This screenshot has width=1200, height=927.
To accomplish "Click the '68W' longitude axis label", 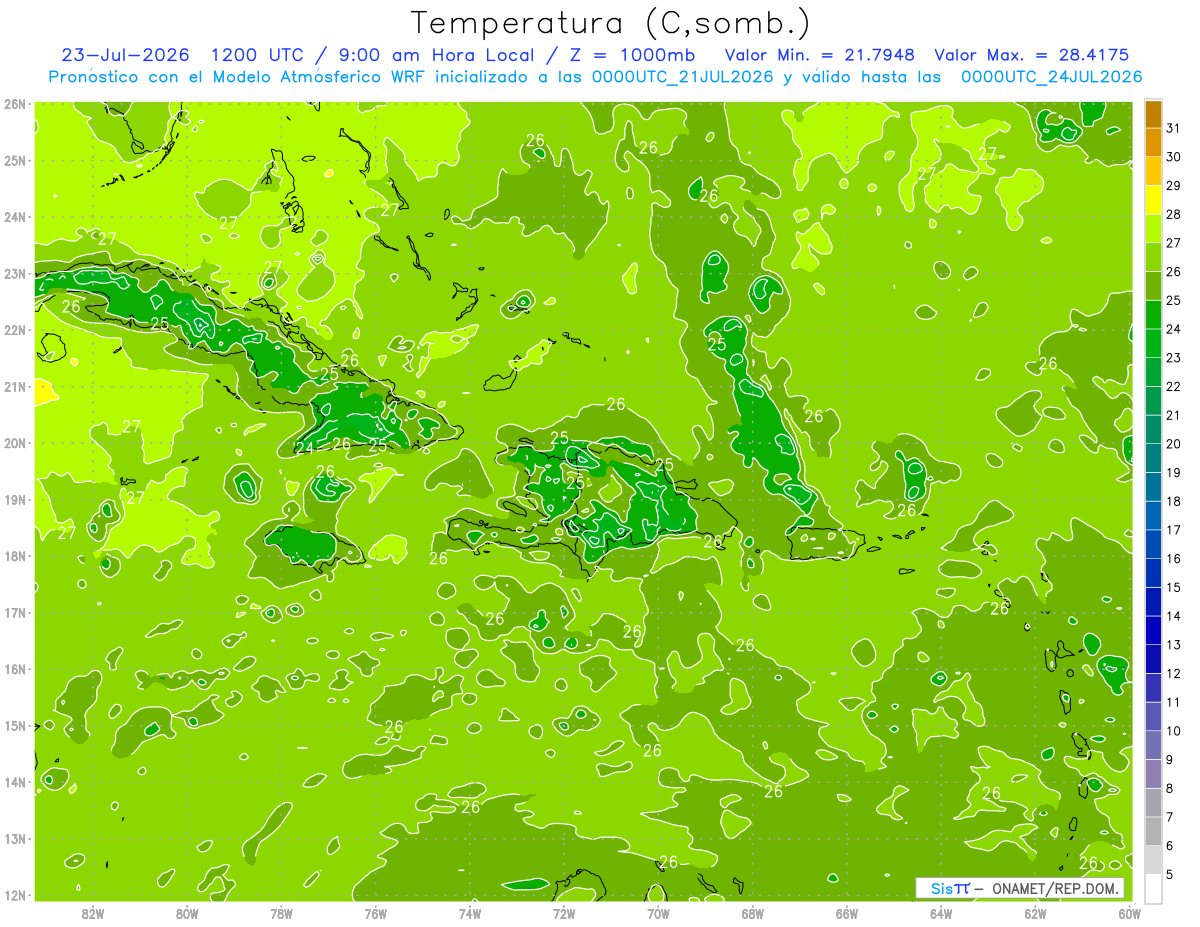I will point(752,913).
